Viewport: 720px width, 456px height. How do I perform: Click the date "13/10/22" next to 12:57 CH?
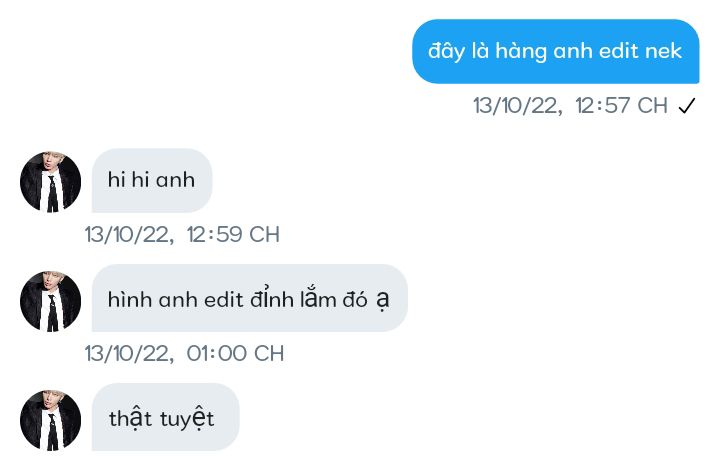pos(518,106)
